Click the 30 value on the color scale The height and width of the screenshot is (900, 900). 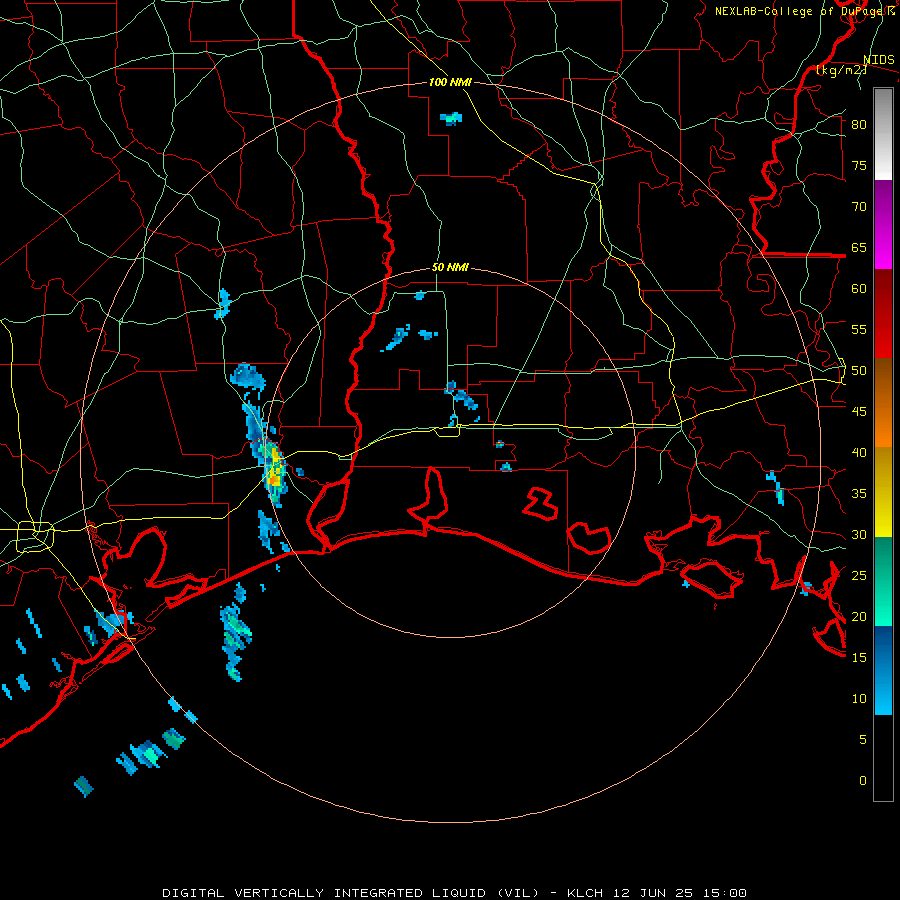click(859, 534)
